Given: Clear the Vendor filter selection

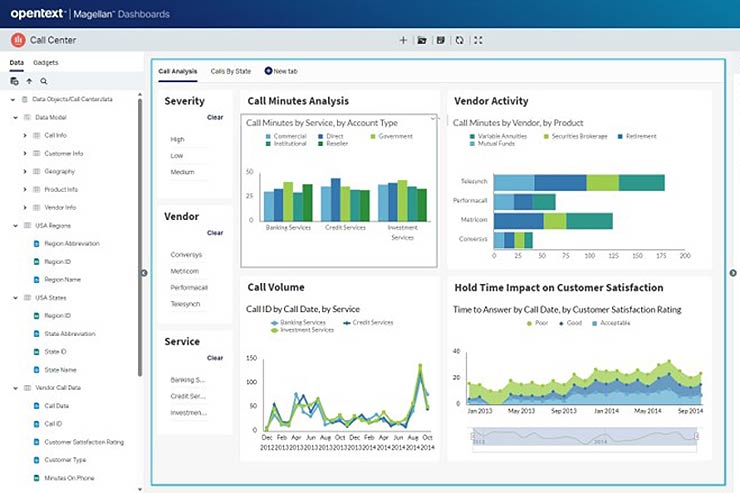Looking at the screenshot, I should point(214,232).
